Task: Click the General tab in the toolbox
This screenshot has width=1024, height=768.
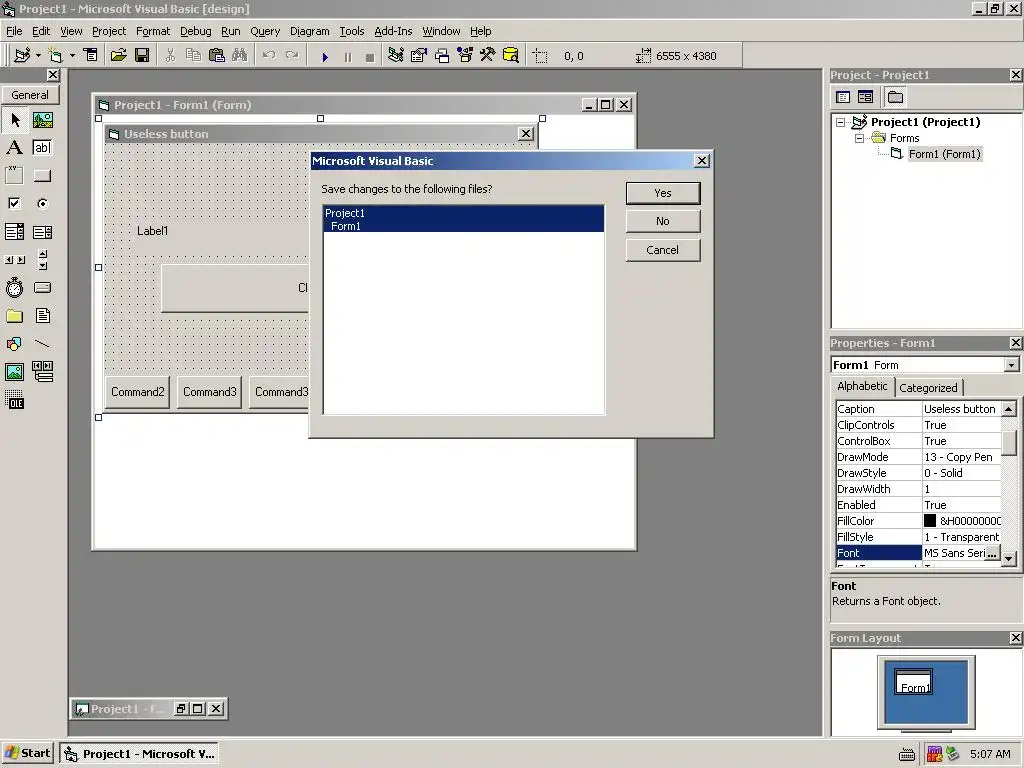Action: 30,95
